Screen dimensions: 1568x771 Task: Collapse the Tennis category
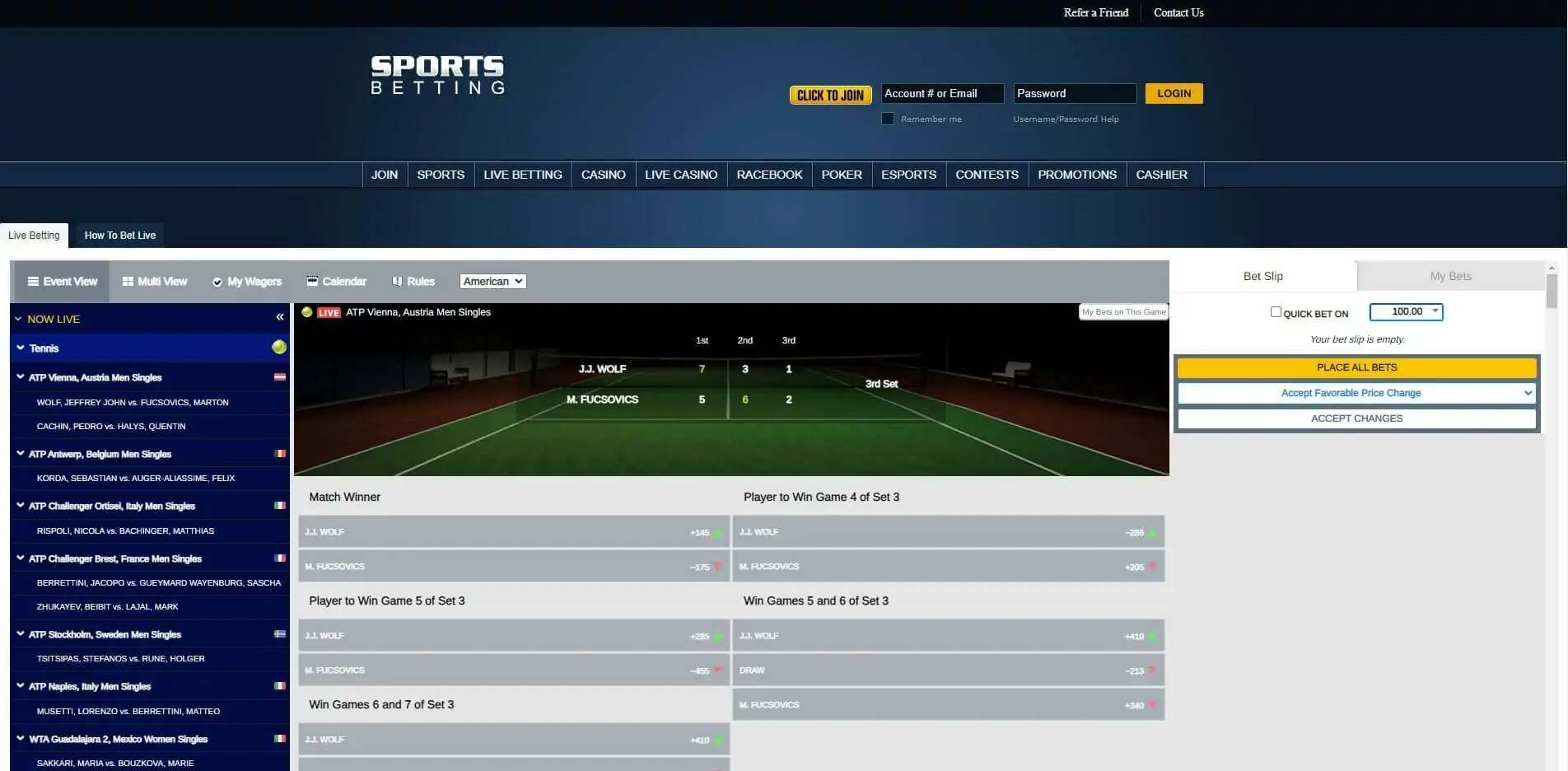pyautogui.click(x=21, y=348)
